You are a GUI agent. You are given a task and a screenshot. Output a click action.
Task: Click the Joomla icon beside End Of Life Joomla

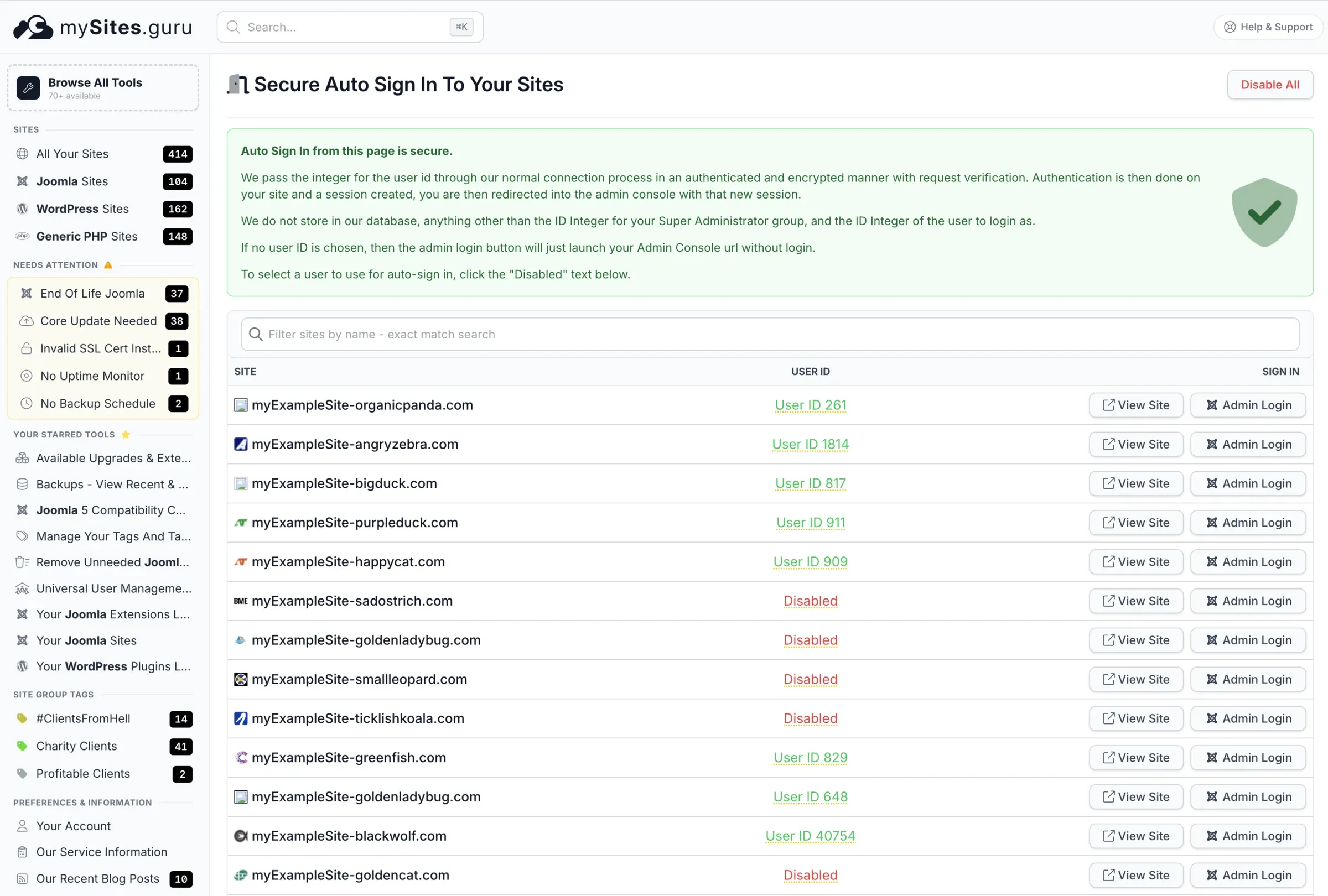(27, 293)
